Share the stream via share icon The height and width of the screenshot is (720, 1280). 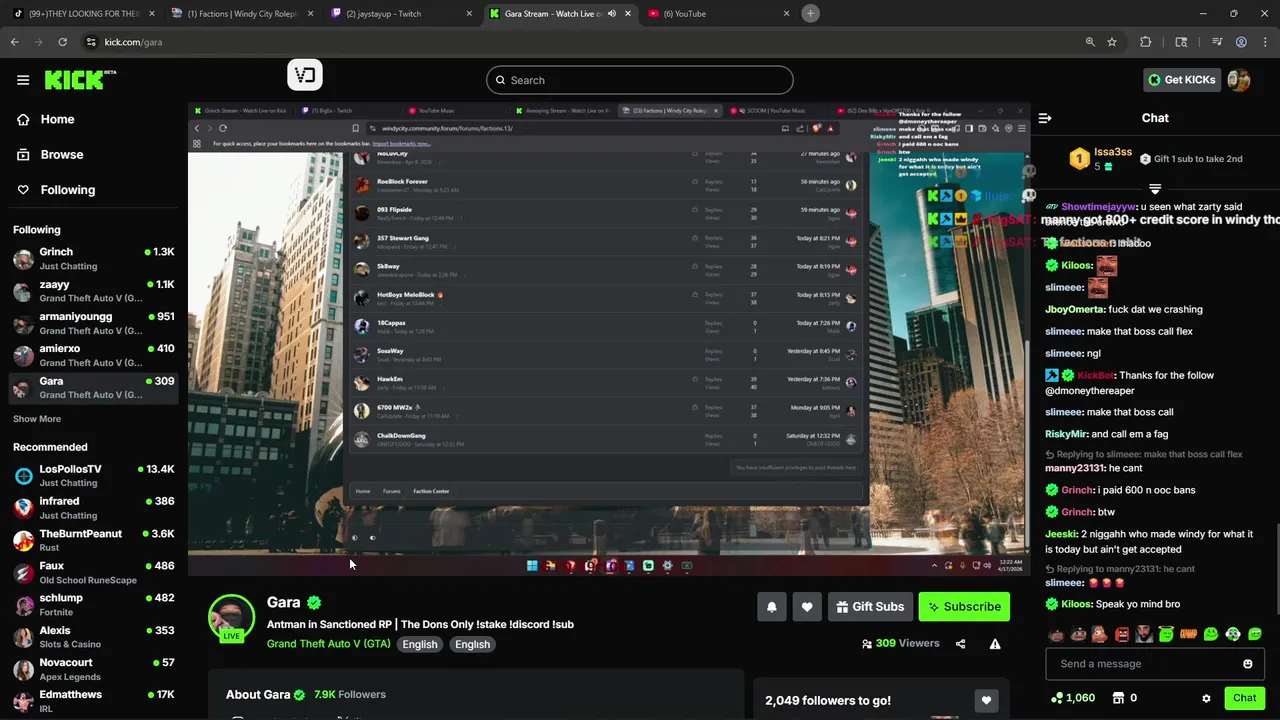pos(960,644)
